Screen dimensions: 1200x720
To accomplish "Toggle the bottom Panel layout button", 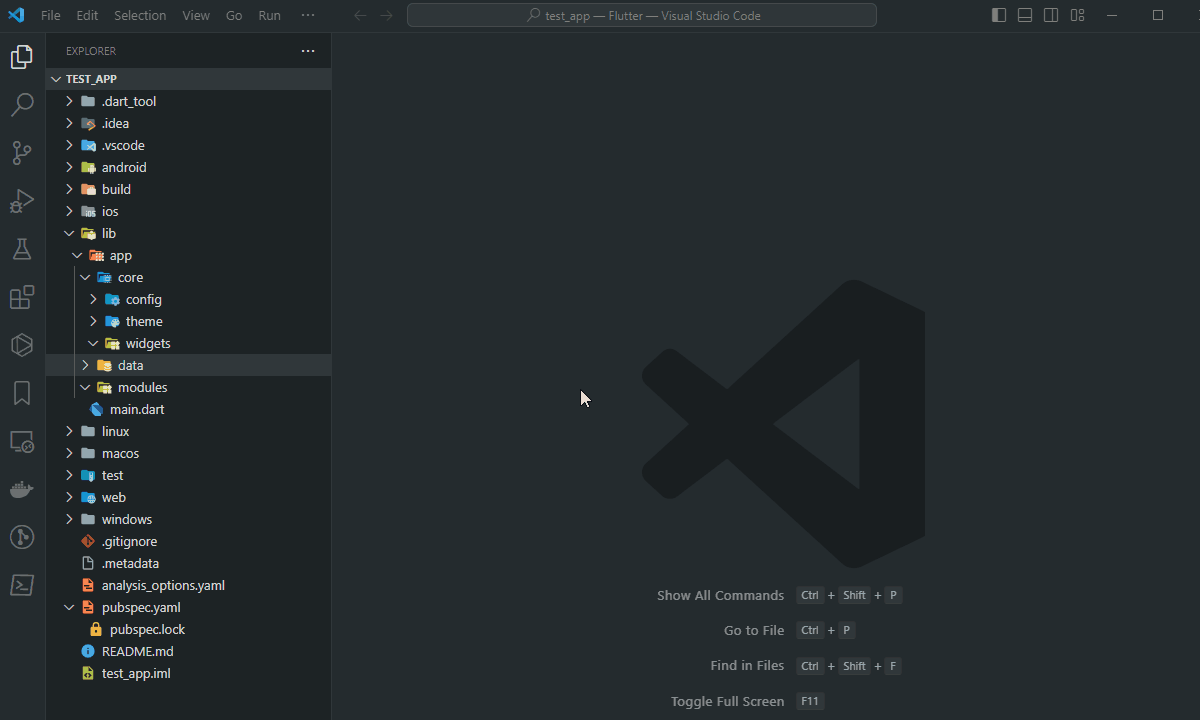I will tap(1025, 15).
